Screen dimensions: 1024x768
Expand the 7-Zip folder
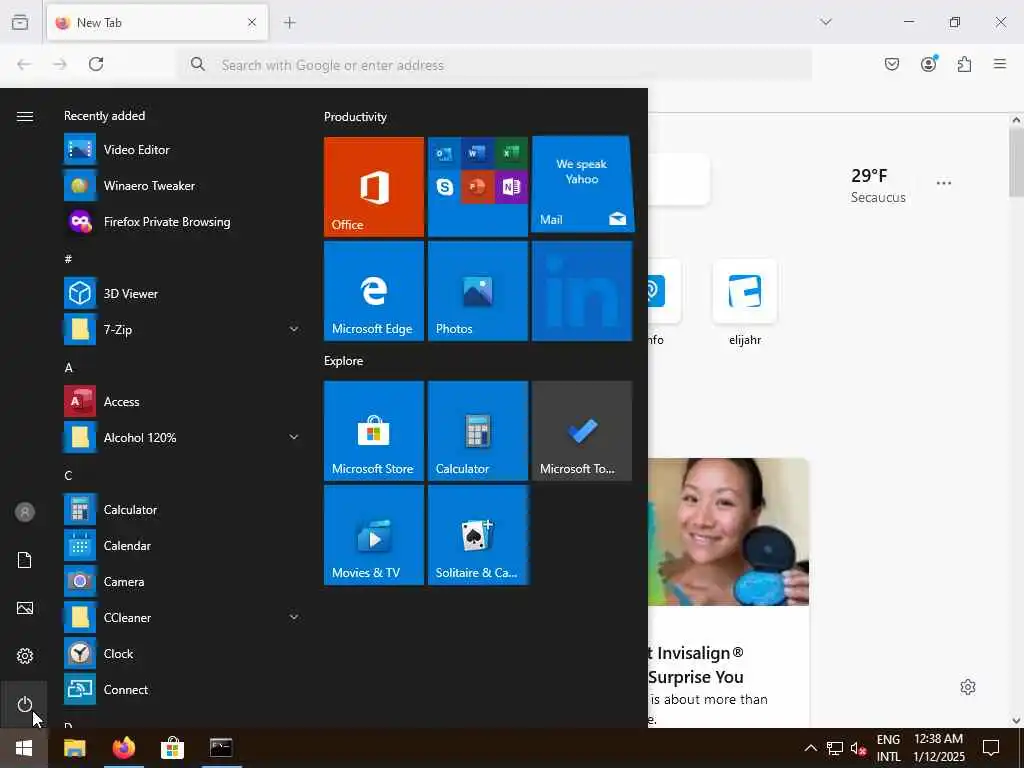point(182,330)
